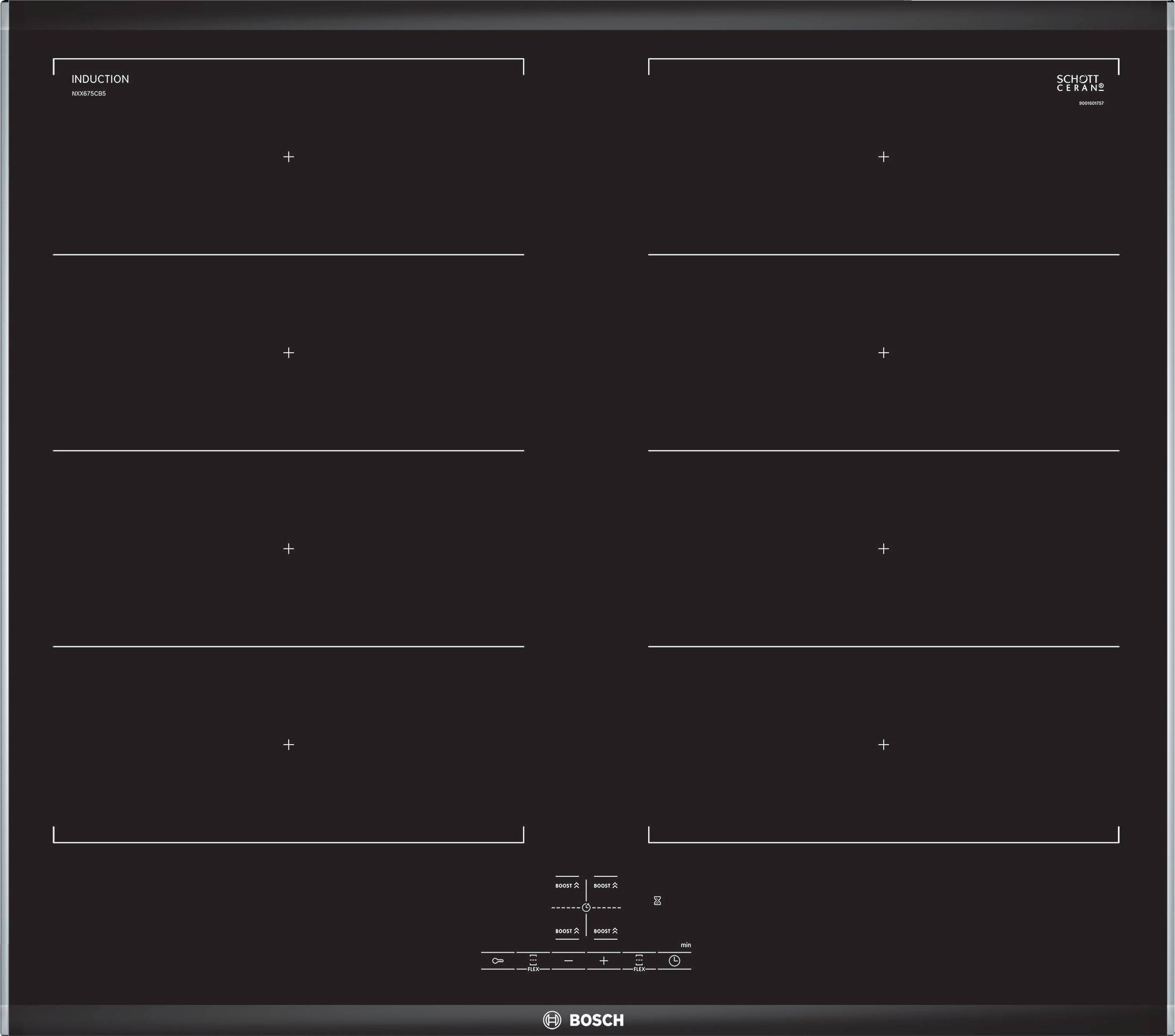Touch the top-right zone cross marker
1175x1036 pixels.
point(884,156)
